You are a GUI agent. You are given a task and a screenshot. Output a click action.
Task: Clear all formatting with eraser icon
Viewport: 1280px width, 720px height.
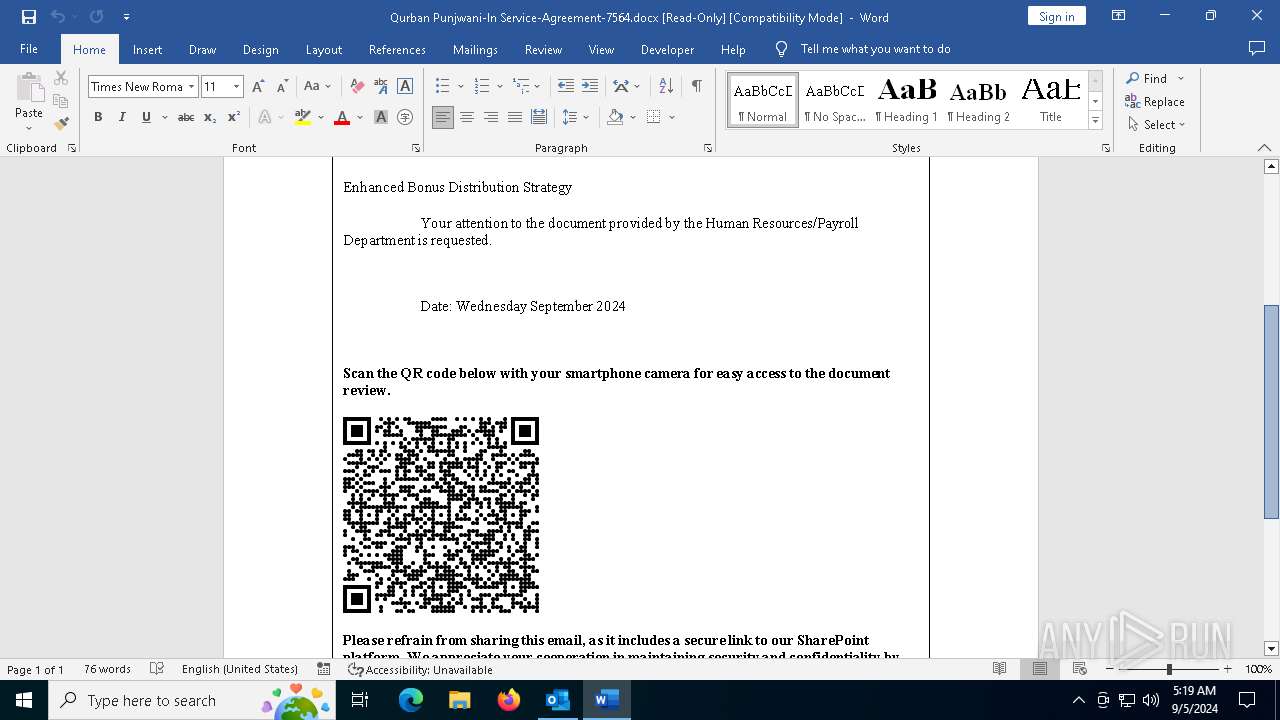357,87
